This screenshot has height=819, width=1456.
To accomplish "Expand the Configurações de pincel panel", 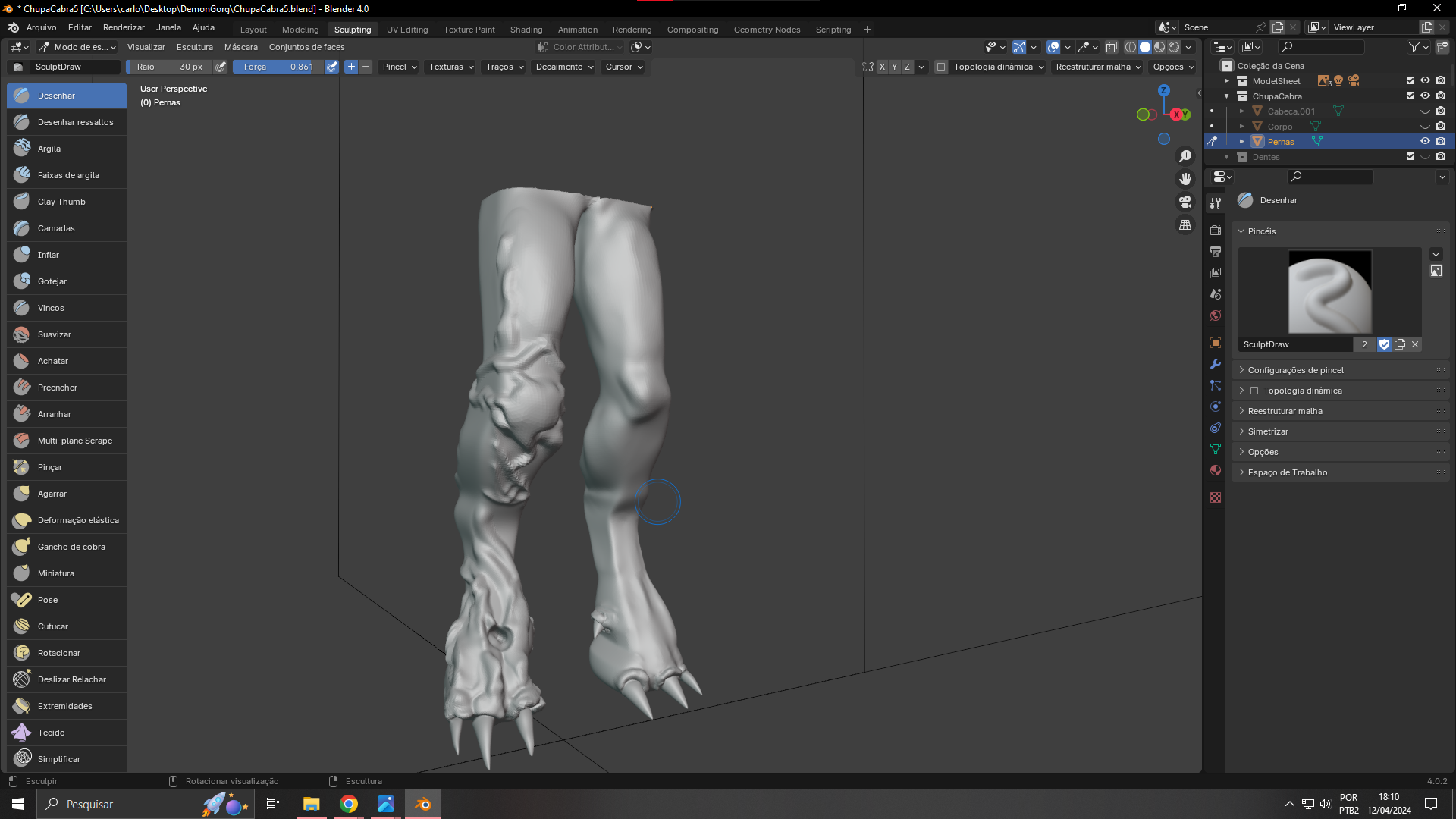I will 1295,370.
